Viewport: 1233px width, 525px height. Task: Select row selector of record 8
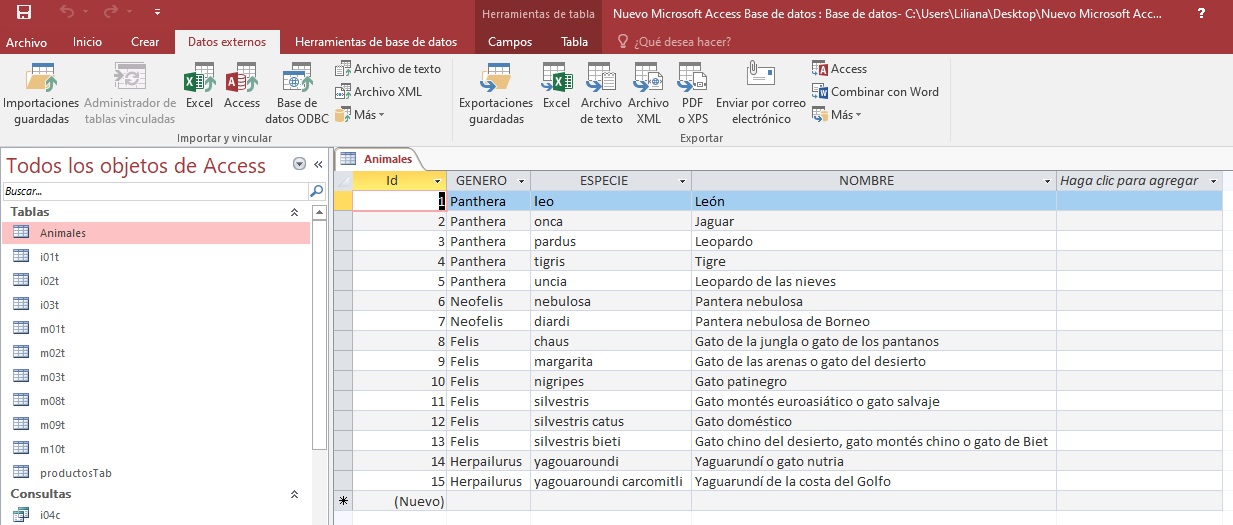click(343, 341)
